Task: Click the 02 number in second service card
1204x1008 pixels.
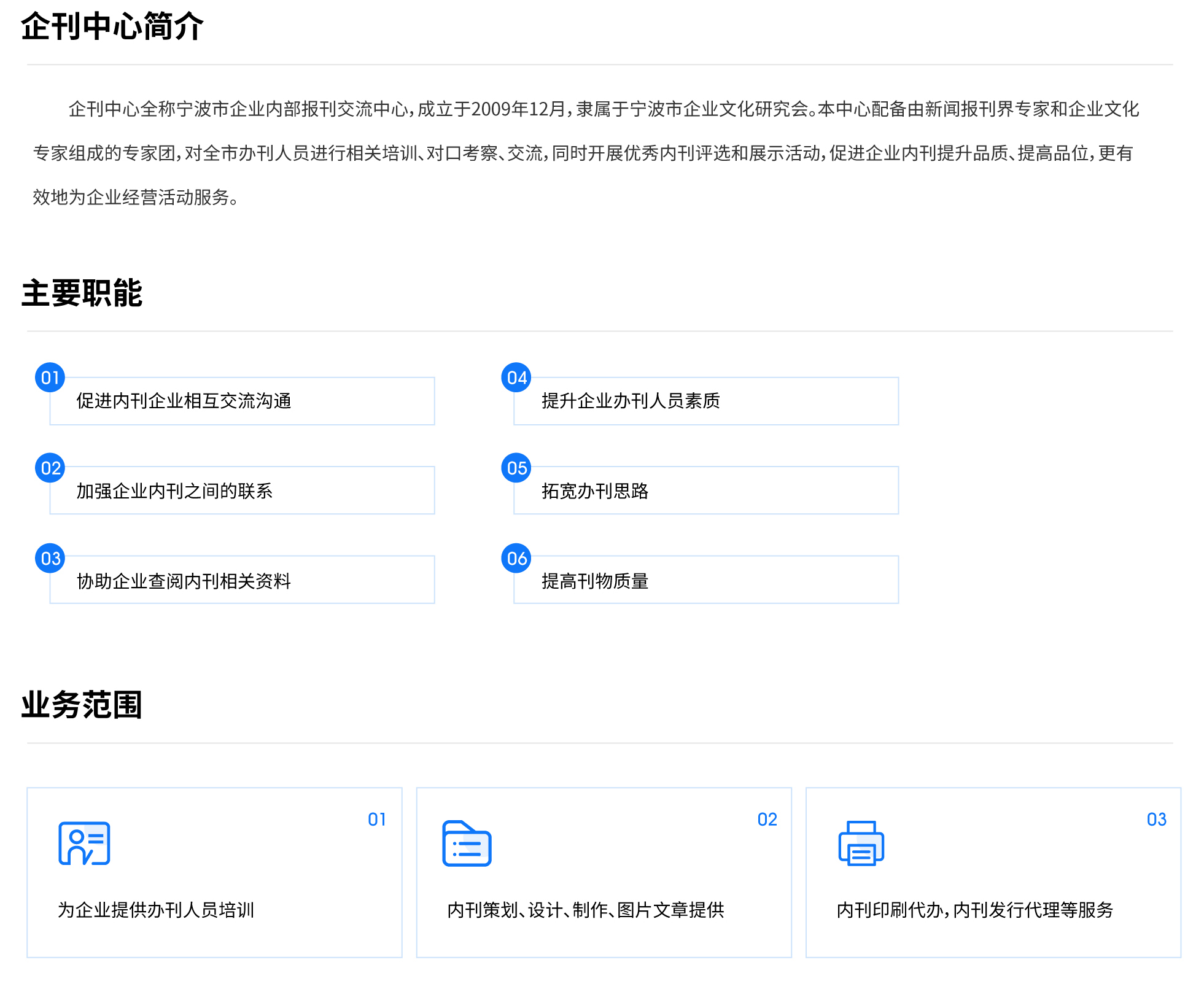Action: point(767,820)
